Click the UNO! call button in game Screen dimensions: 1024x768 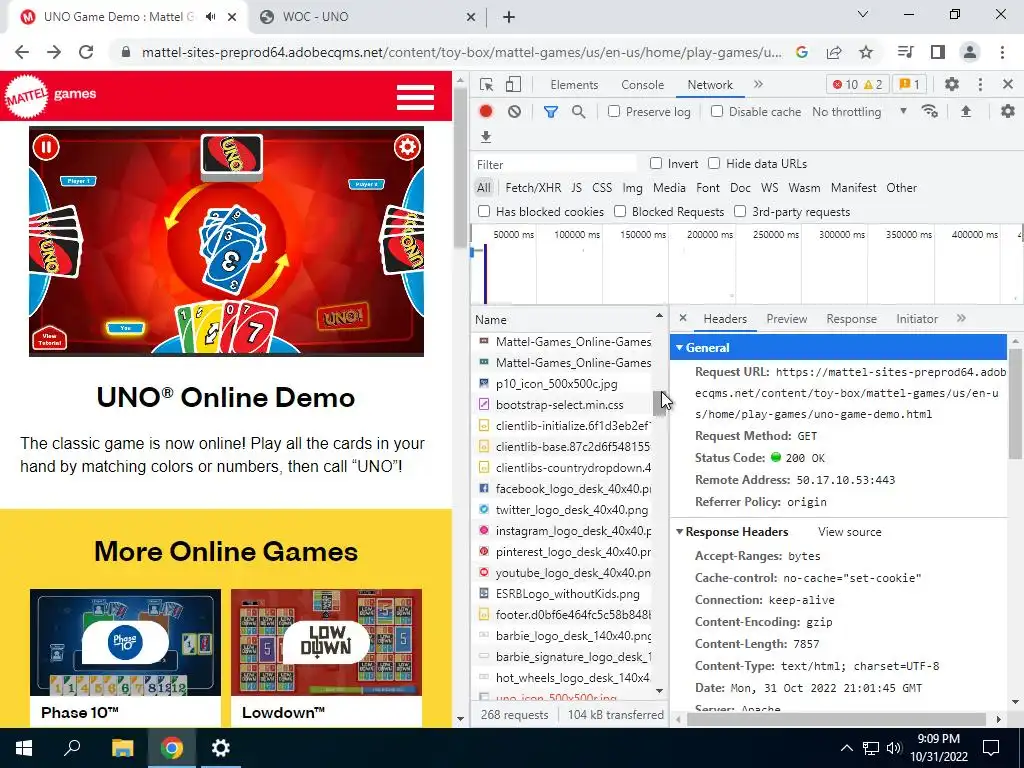click(343, 317)
